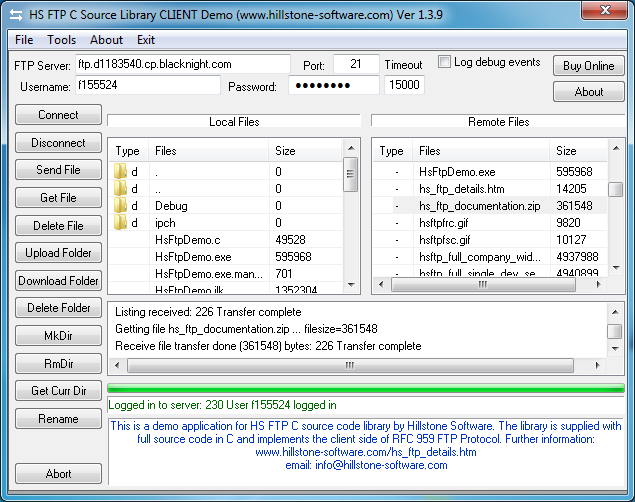Click the About button on the right
Screen dimensions: 635x502
[588, 92]
